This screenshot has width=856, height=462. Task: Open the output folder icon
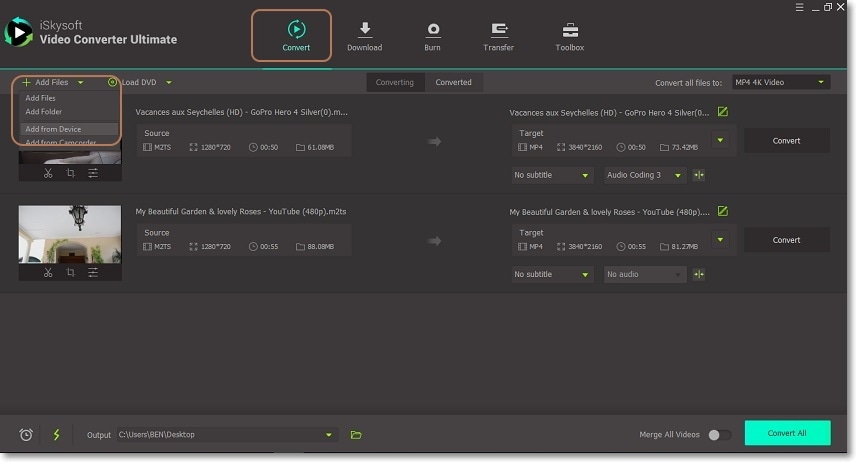[x=356, y=435]
